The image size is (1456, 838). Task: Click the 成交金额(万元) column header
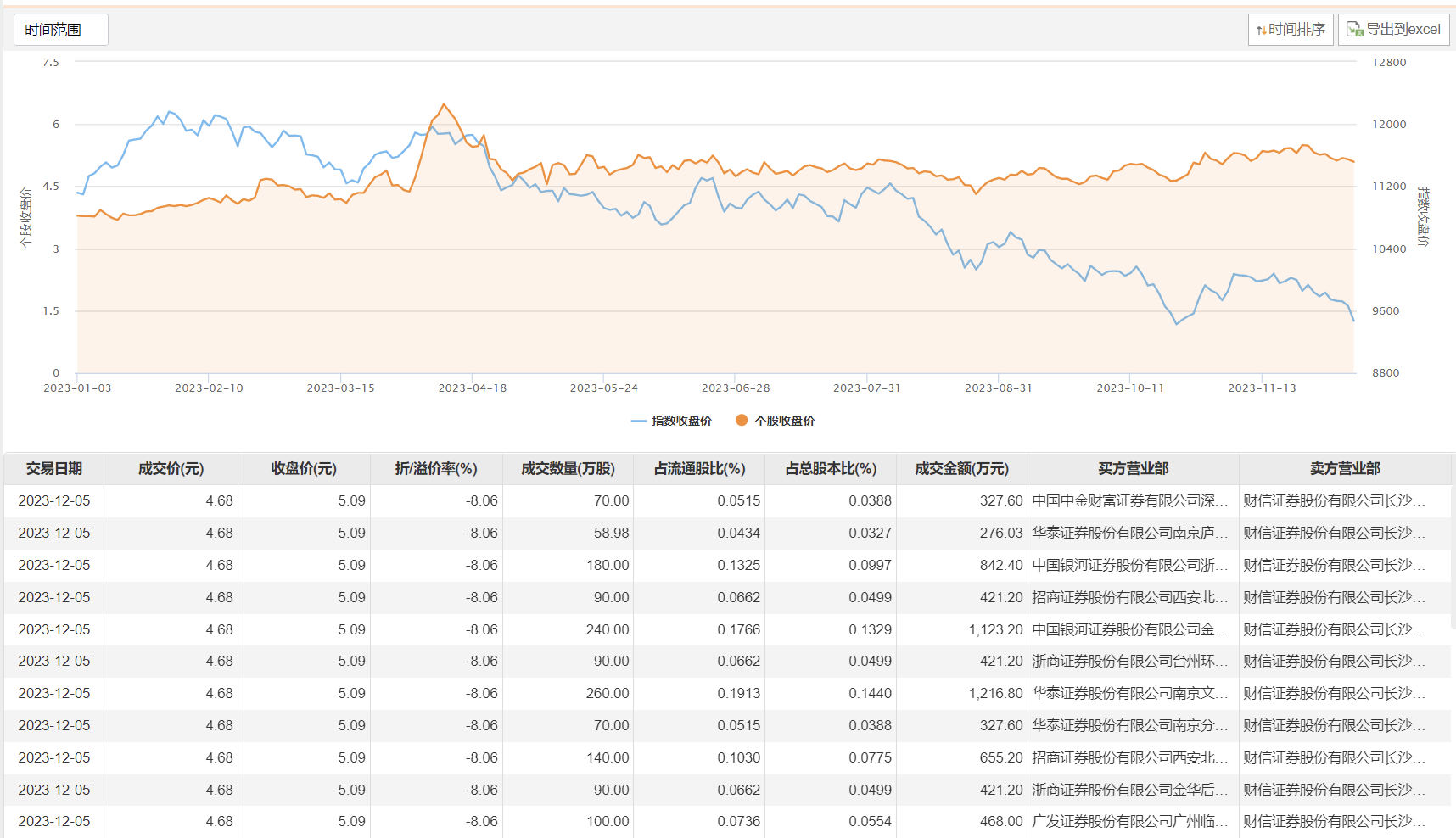pyautogui.click(x=961, y=469)
